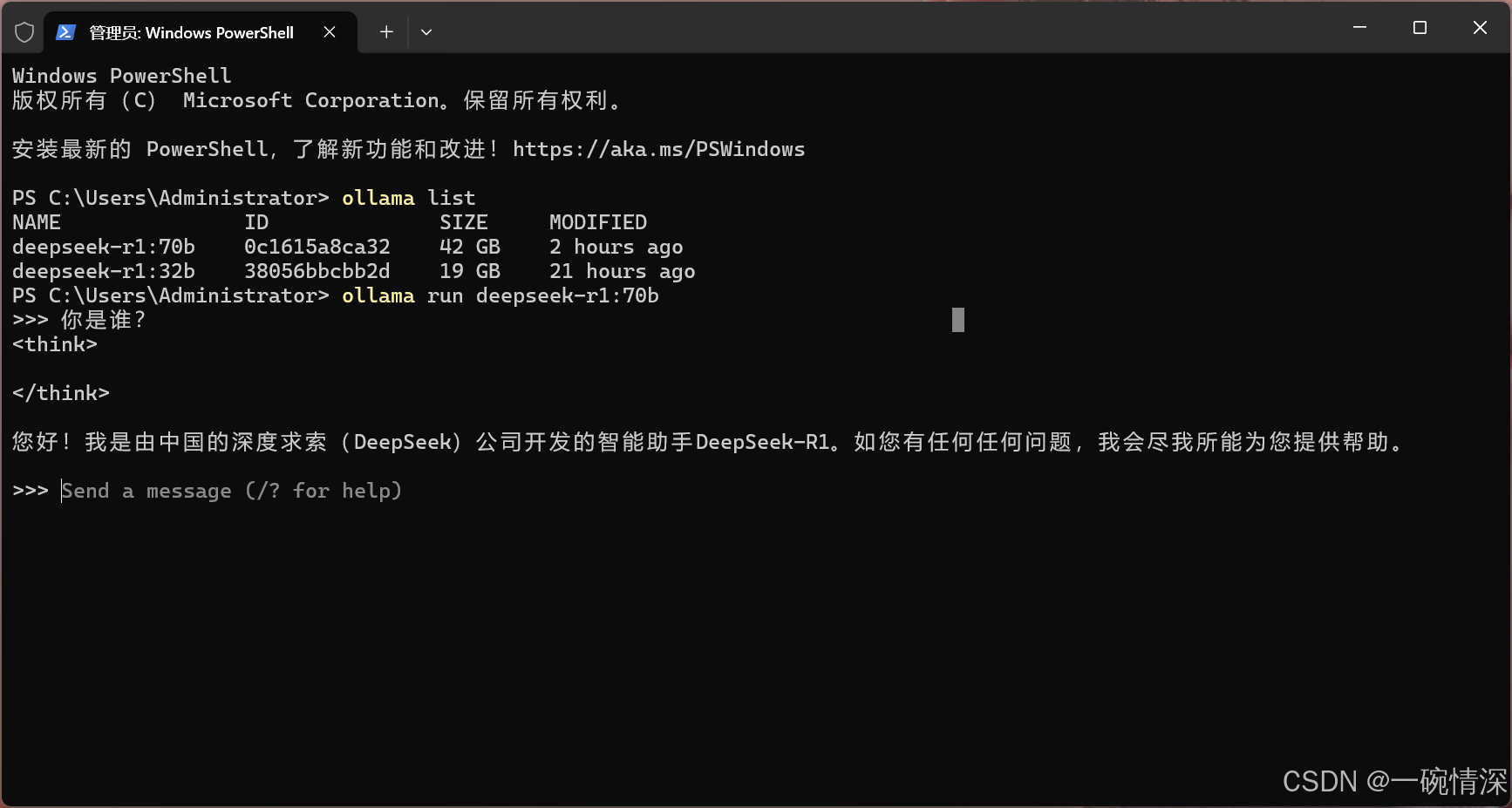Click the '2 hours ago' modified value
1512x808 pixels.
coord(616,247)
